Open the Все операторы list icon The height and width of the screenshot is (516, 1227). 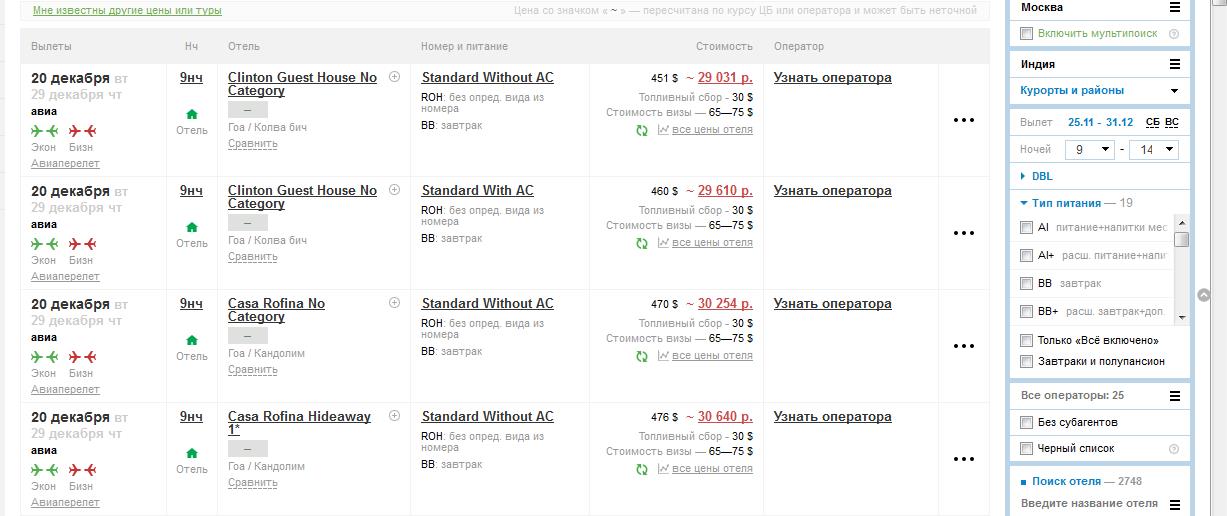pyautogui.click(x=1175, y=396)
